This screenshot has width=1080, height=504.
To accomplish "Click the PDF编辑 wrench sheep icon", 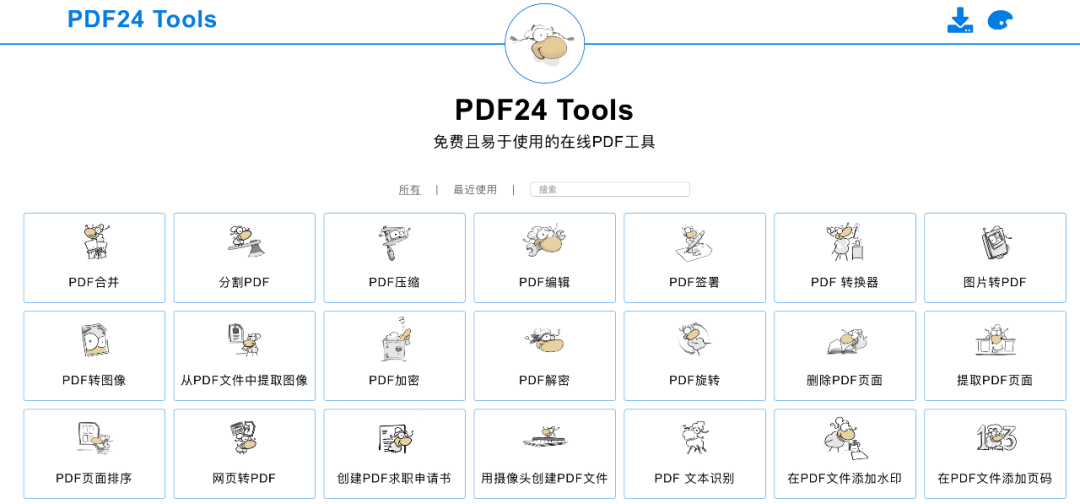I will pos(544,241).
